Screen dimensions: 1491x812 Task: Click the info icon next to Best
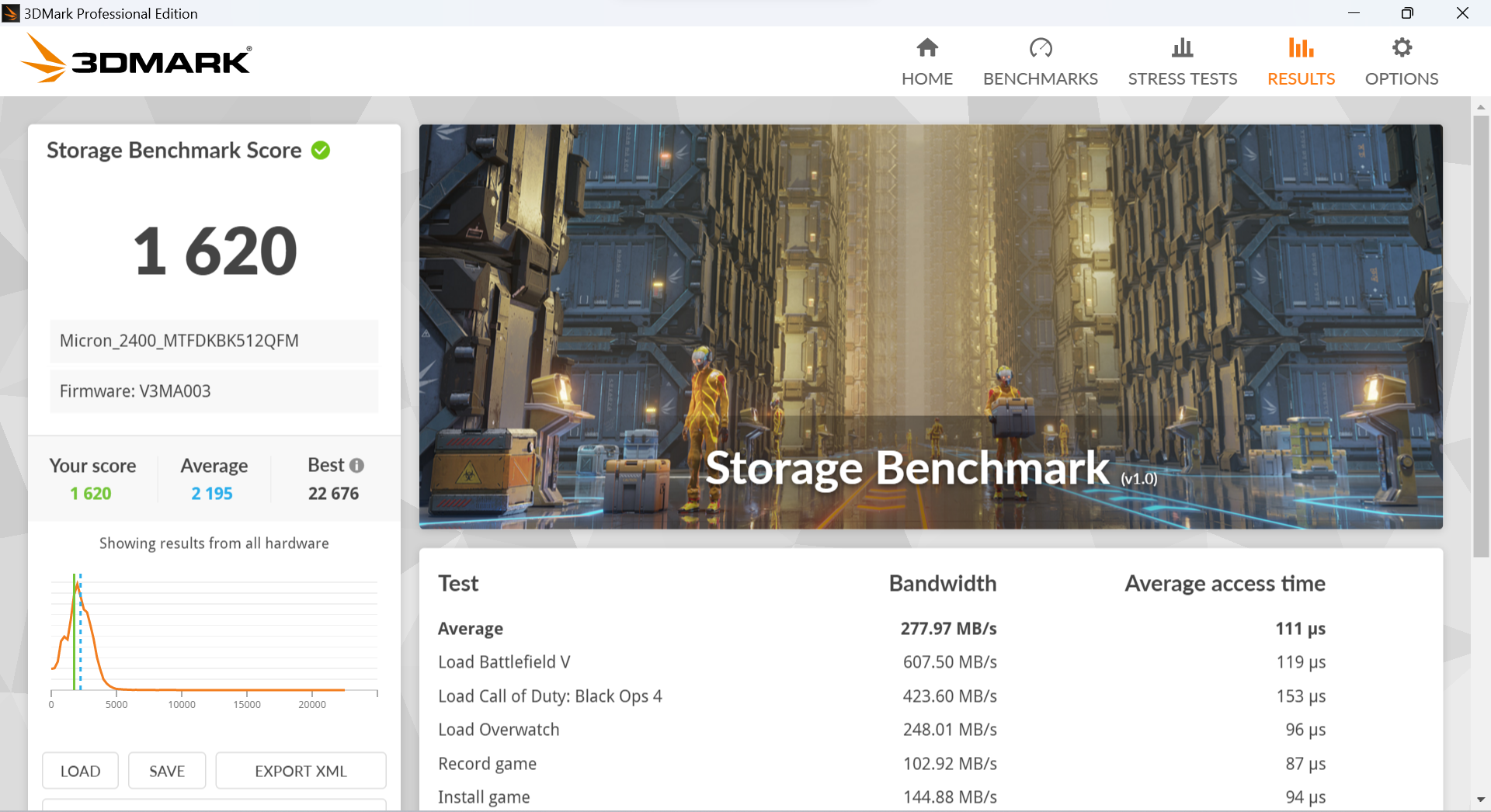click(x=356, y=466)
